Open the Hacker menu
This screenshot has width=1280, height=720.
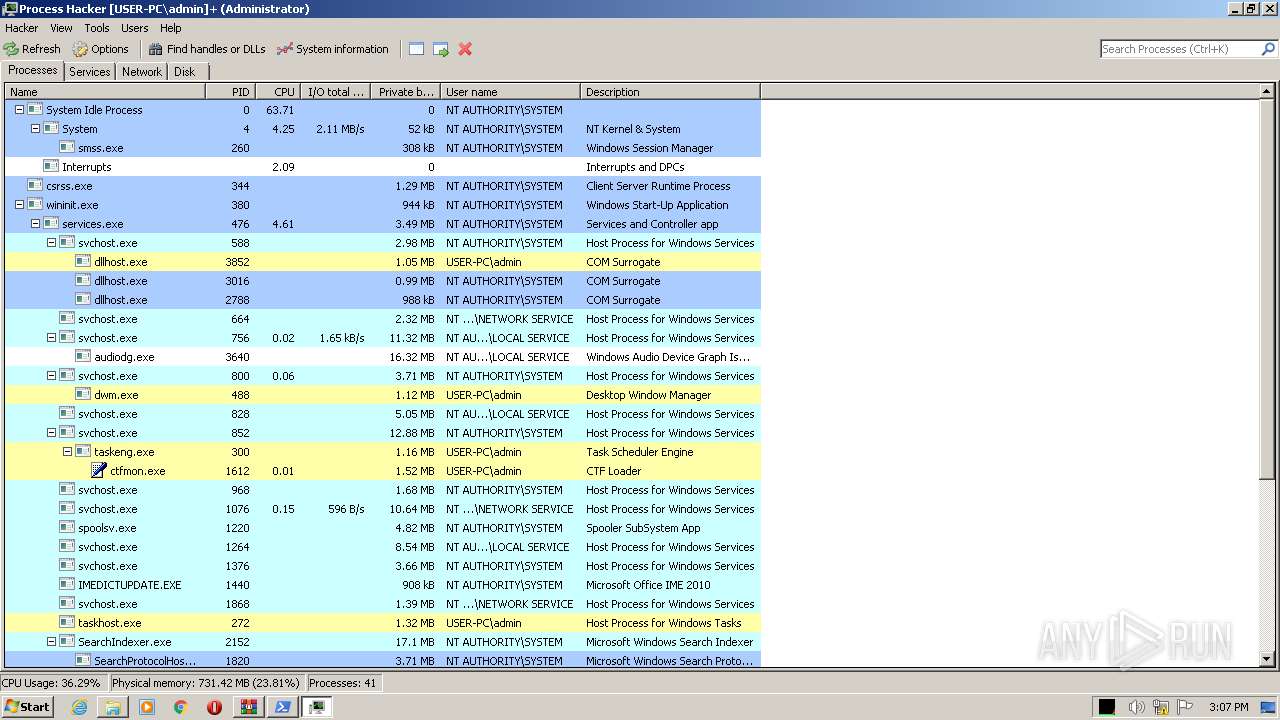[x=22, y=28]
